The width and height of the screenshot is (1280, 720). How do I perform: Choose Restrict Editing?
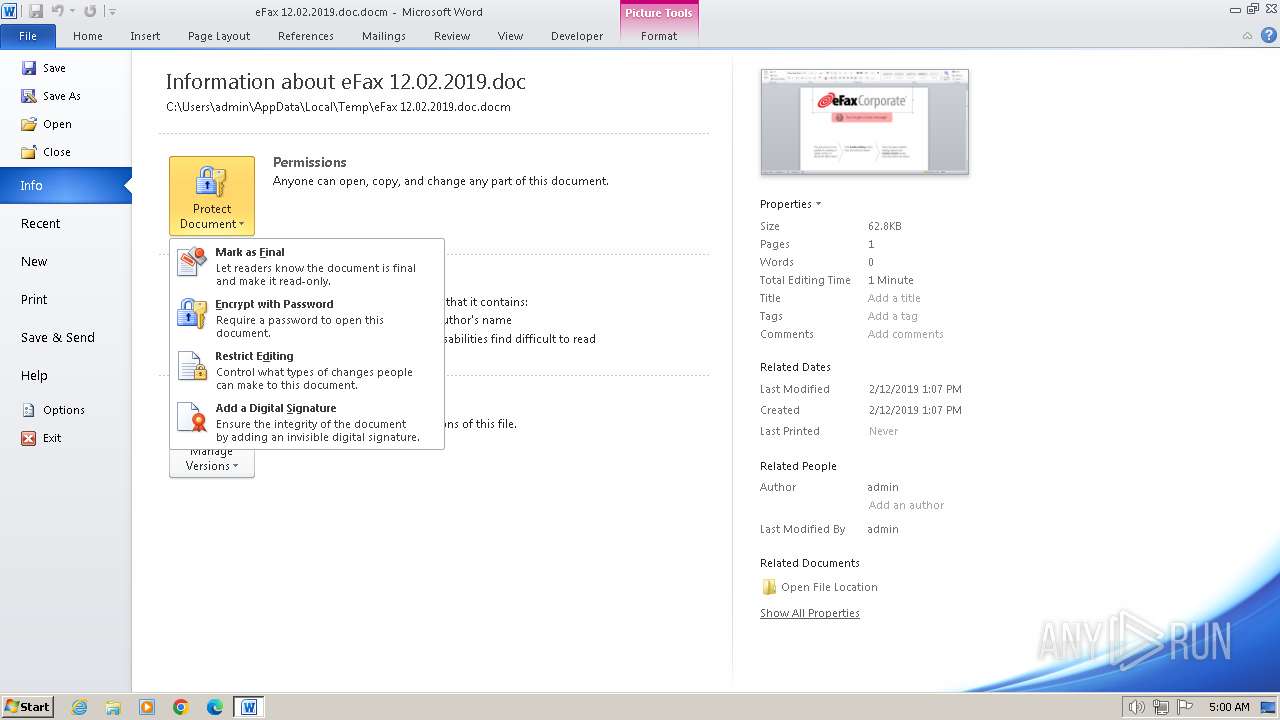tap(308, 370)
